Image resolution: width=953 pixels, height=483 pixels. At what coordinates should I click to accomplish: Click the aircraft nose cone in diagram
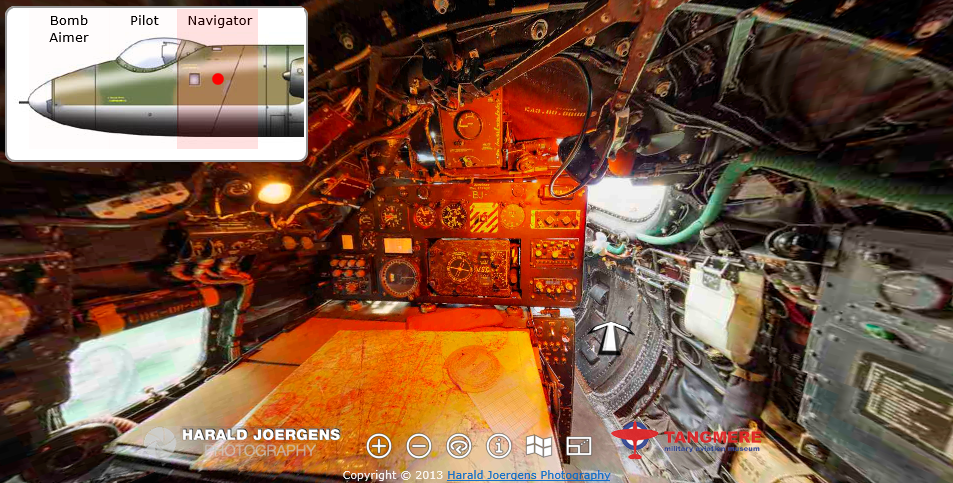click(x=40, y=100)
